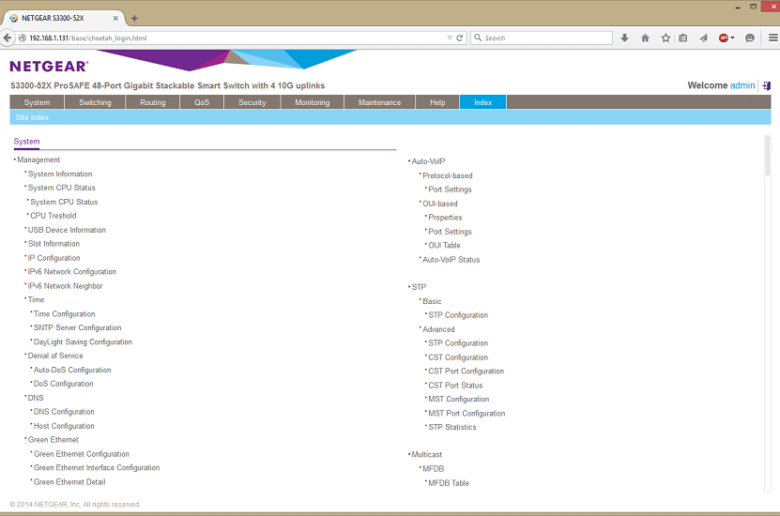Viewport: 780px width, 516px height.
Task: Select the Index menu tab
Action: coord(483,102)
